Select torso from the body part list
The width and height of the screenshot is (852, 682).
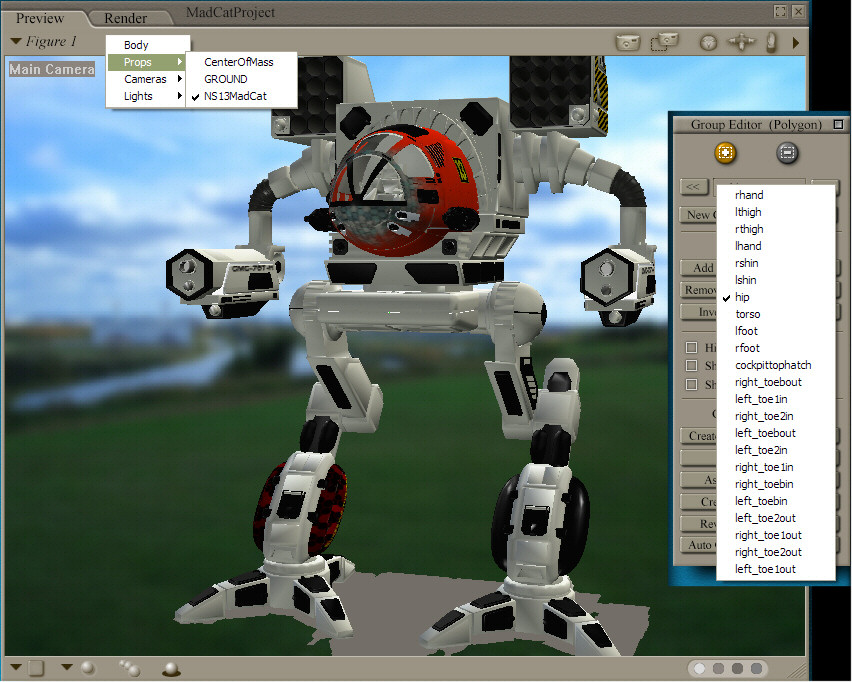750,313
